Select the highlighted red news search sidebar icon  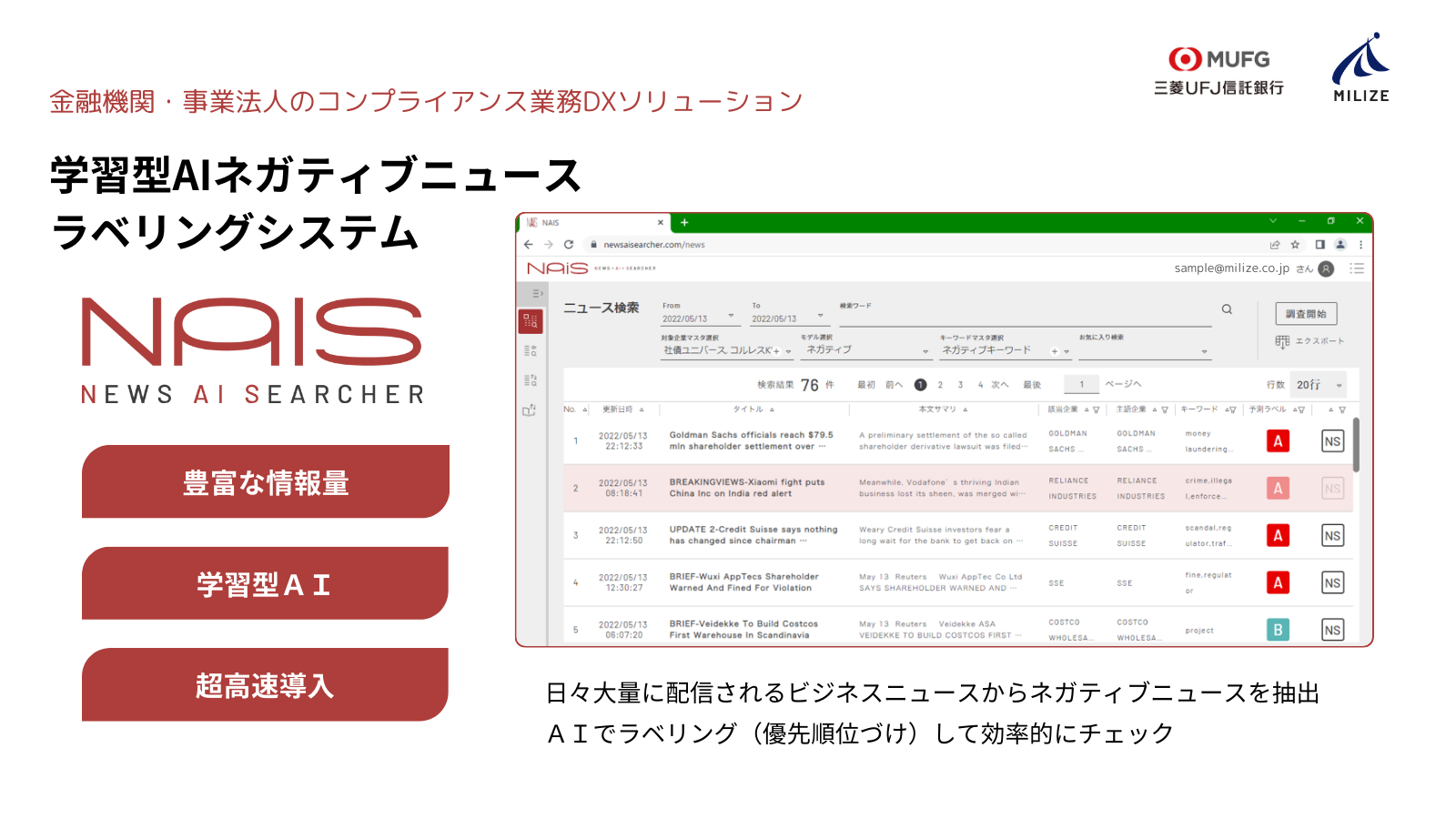pyautogui.click(x=531, y=320)
